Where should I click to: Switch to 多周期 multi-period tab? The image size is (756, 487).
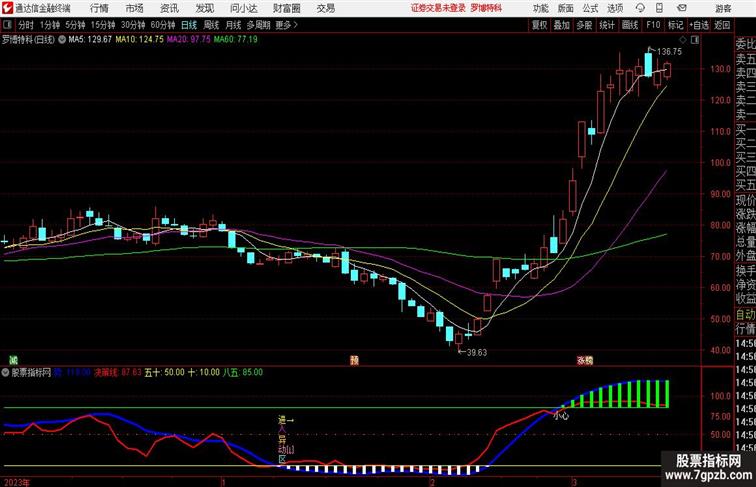258,25
